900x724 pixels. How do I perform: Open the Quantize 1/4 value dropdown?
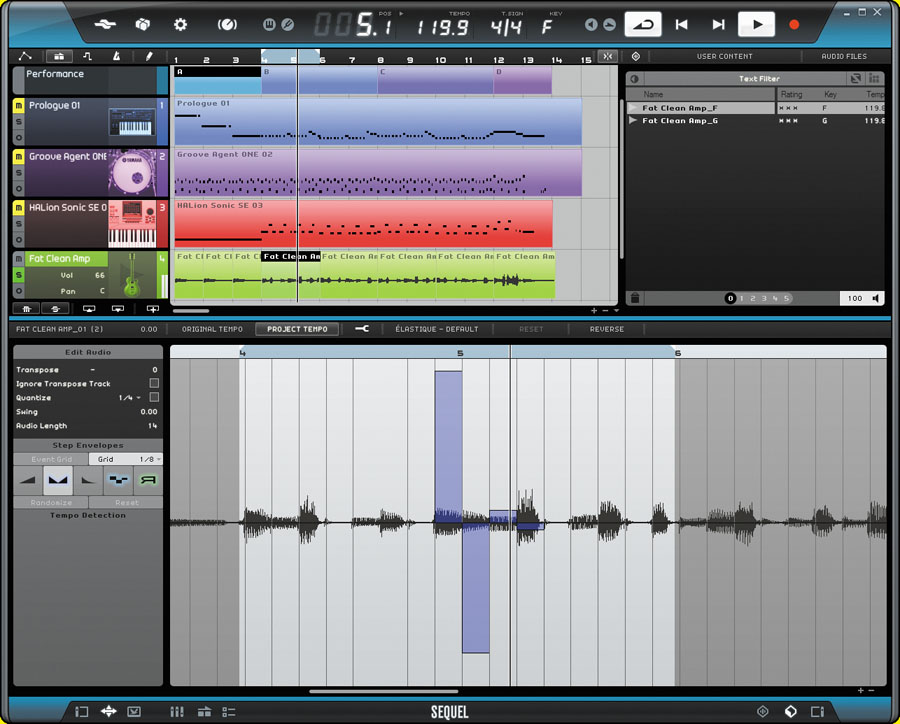click(130, 397)
